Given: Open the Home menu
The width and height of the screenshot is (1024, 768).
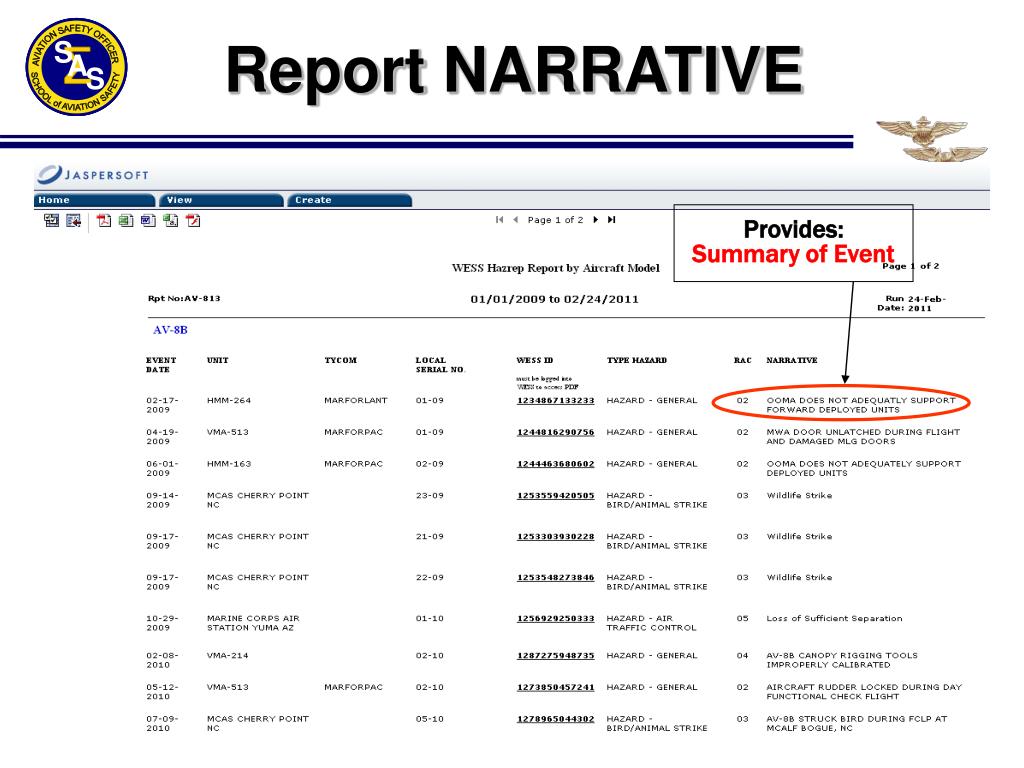Looking at the screenshot, I should pyautogui.click(x=94, y=200).
